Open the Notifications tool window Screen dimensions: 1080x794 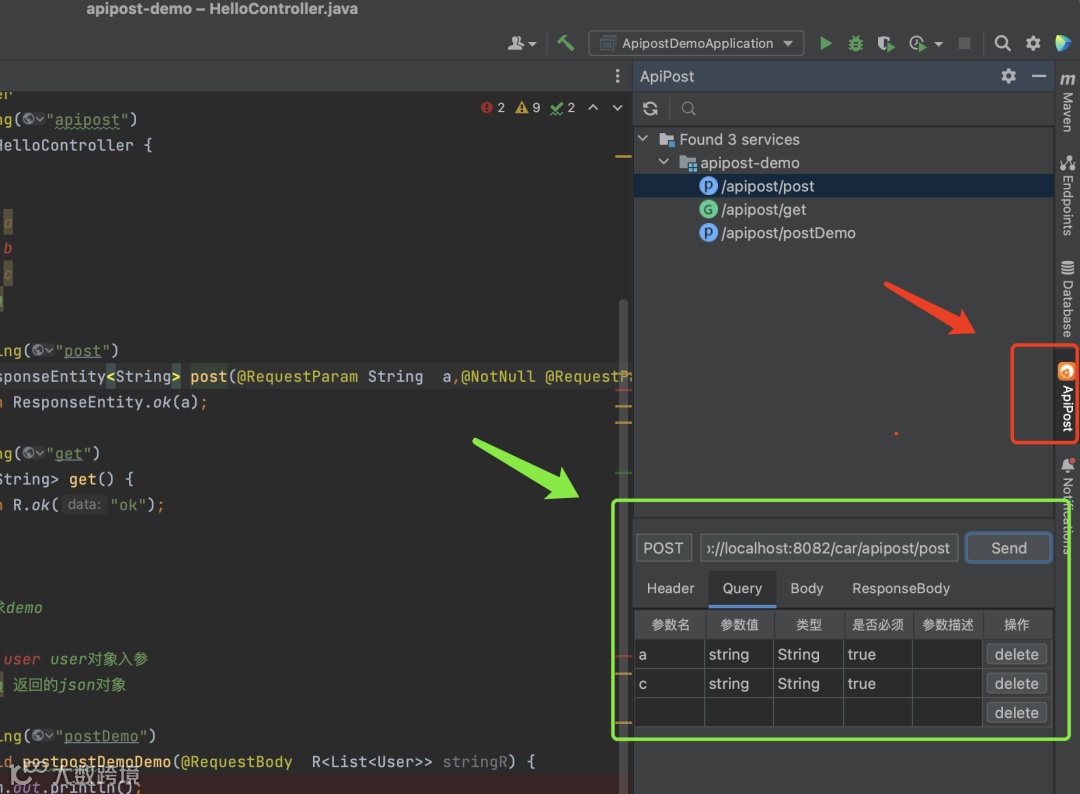[x=1068, y=504]
